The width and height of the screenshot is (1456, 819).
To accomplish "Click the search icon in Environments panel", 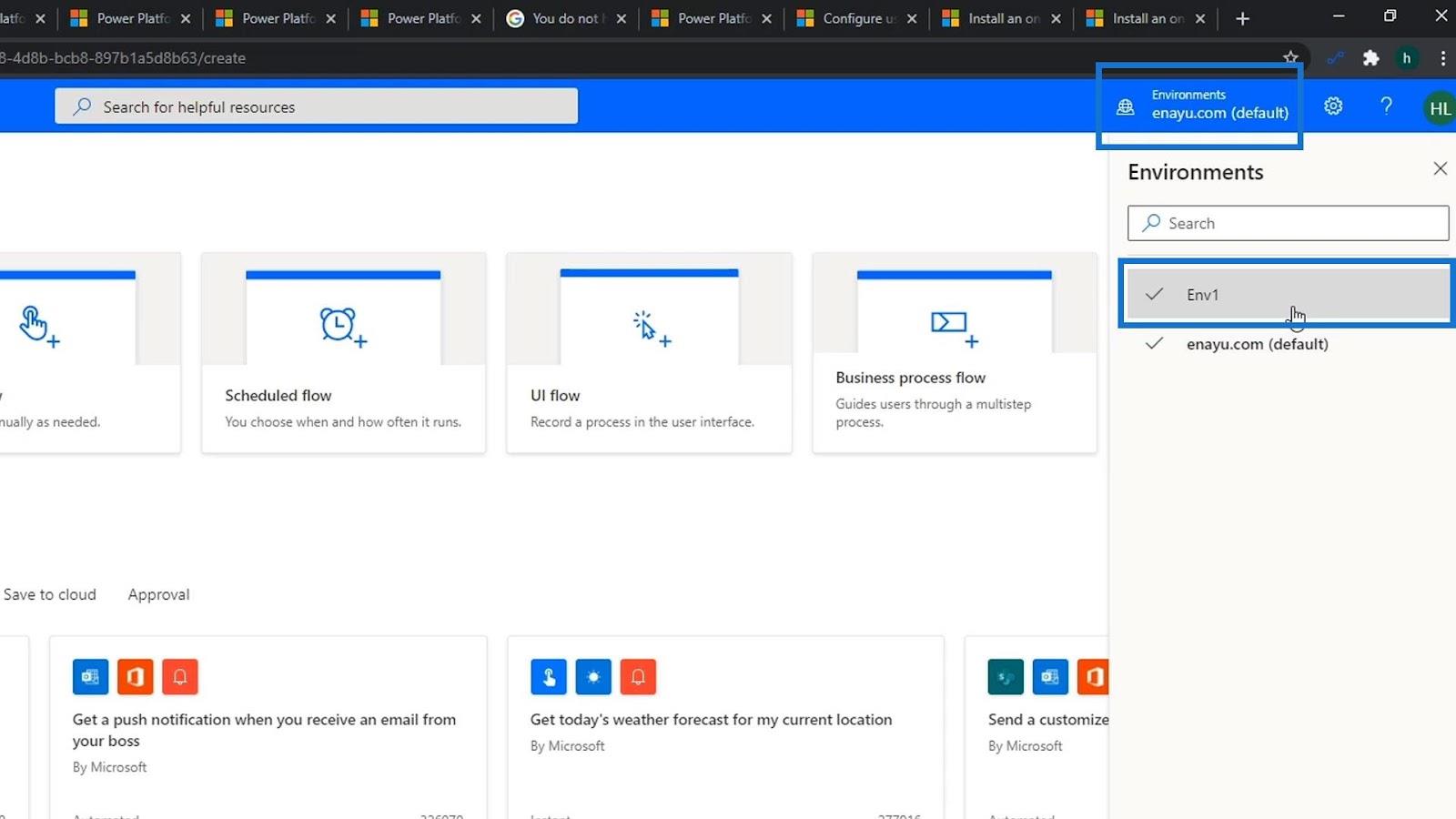I will 1151,222.
